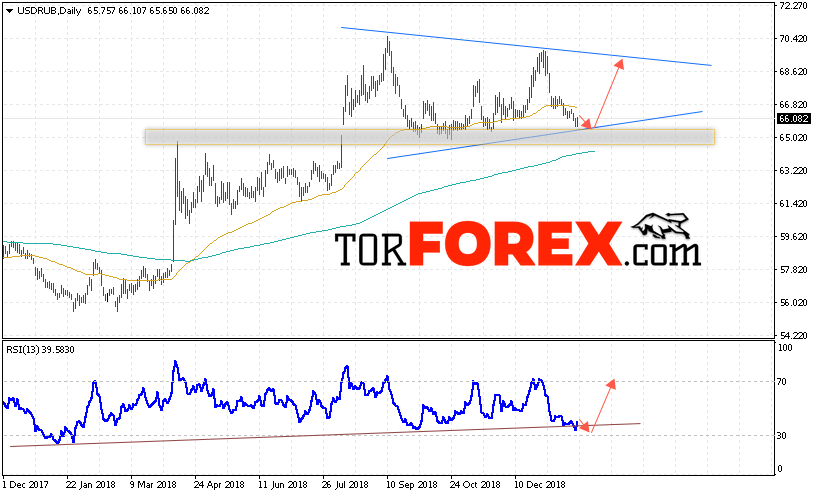Select the black 66.082 current price label
This screenshot has height=496, width=815.
click(x=793, y=119)
